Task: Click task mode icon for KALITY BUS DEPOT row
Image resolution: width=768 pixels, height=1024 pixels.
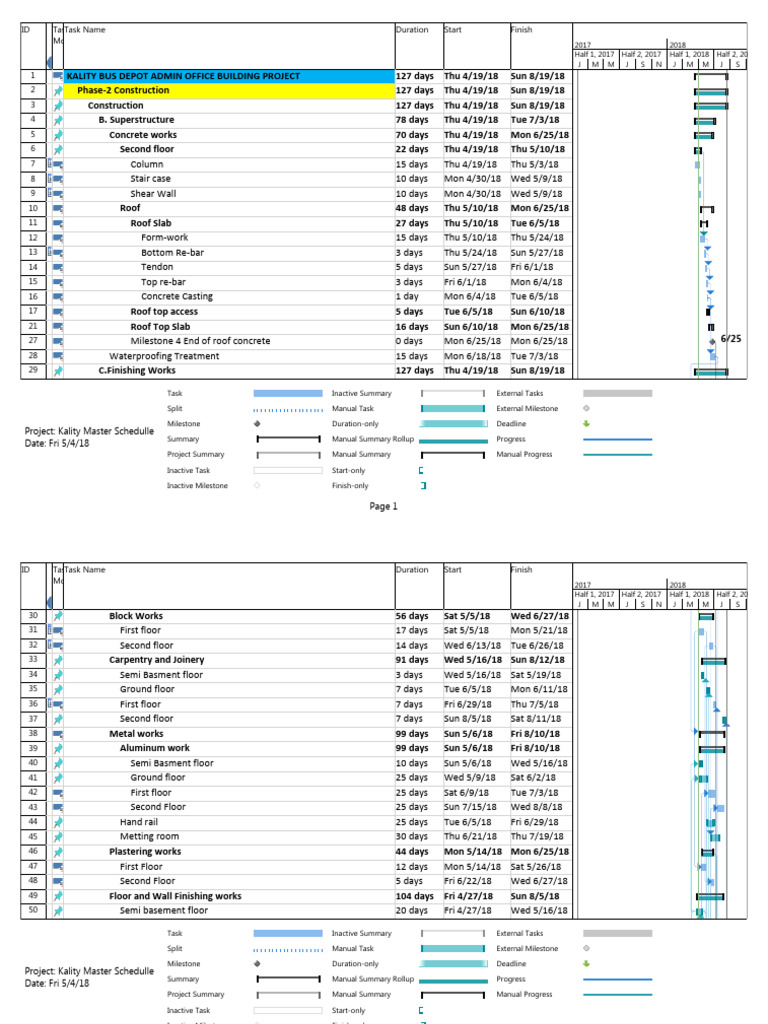Action: pos(58,76)
